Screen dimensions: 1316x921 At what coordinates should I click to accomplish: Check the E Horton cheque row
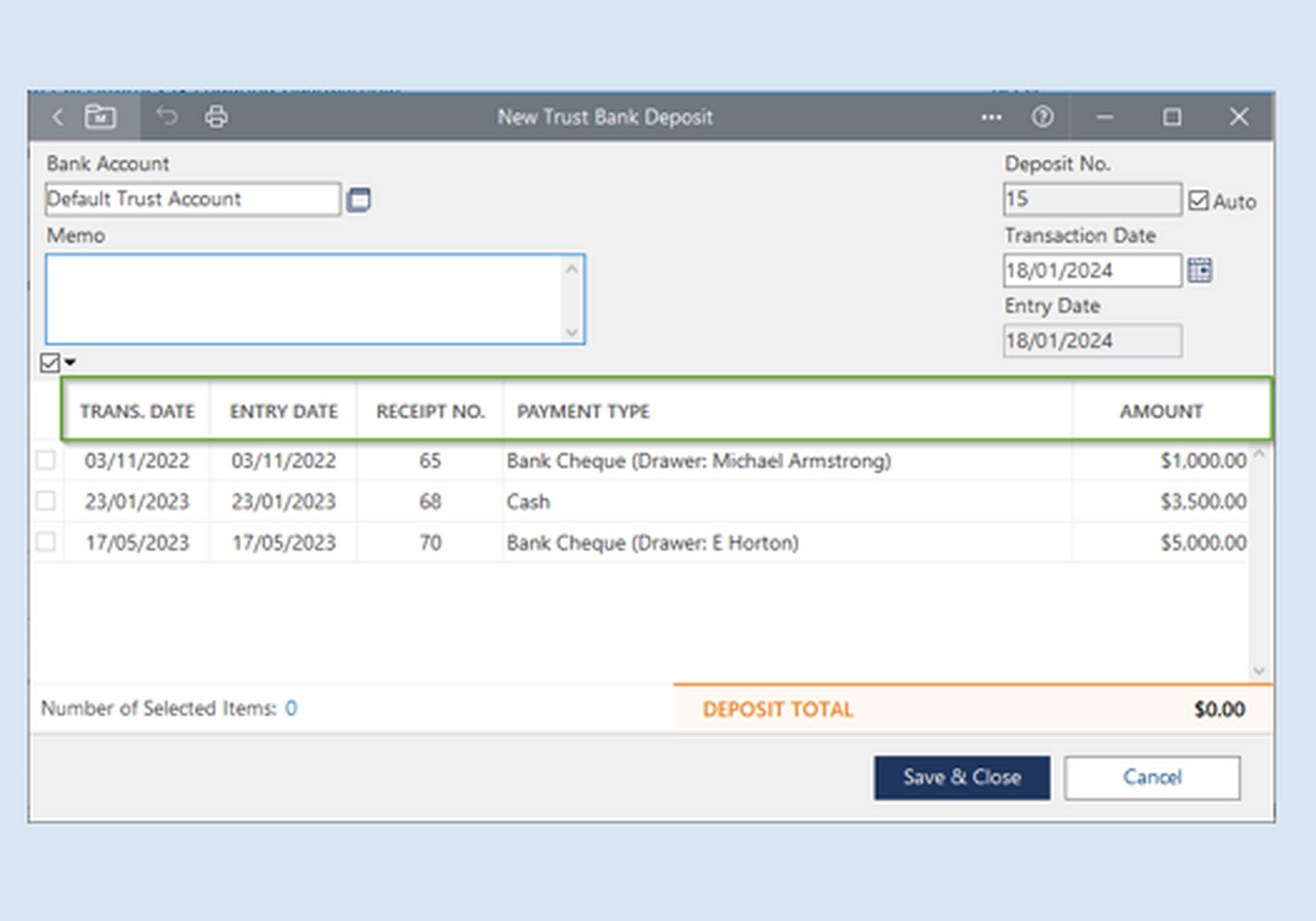[46, 542]
